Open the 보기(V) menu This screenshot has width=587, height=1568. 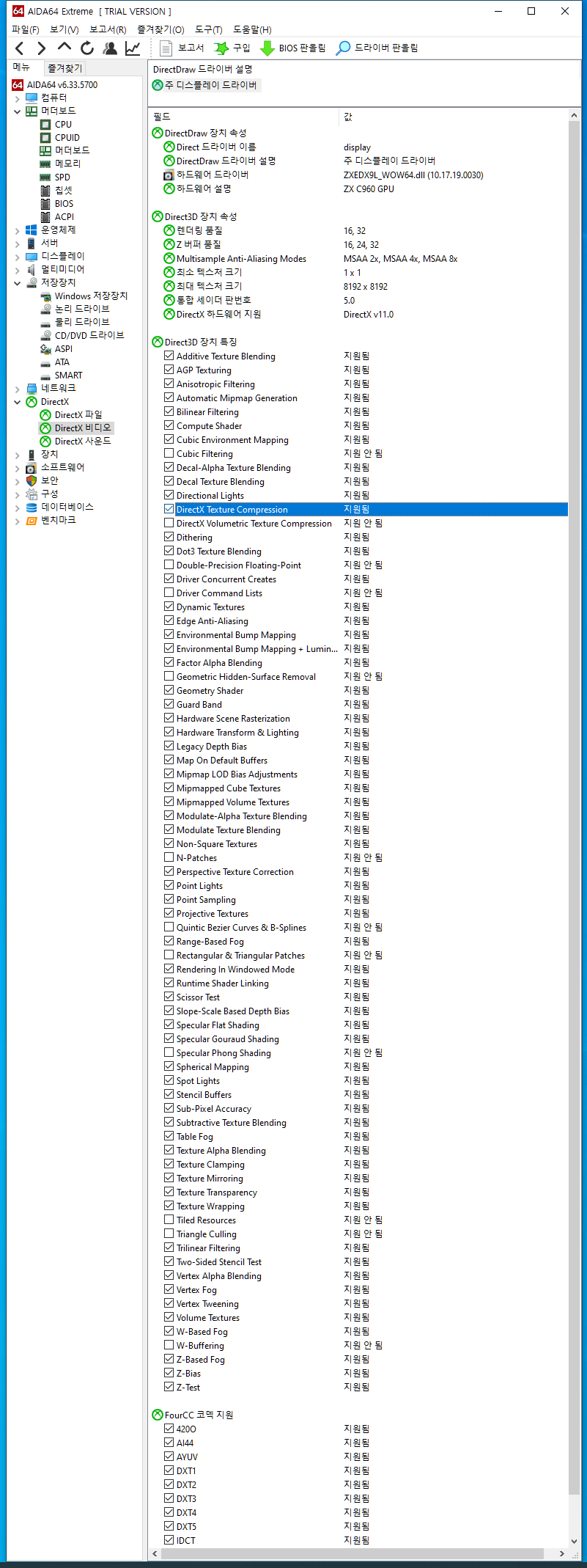64,29
